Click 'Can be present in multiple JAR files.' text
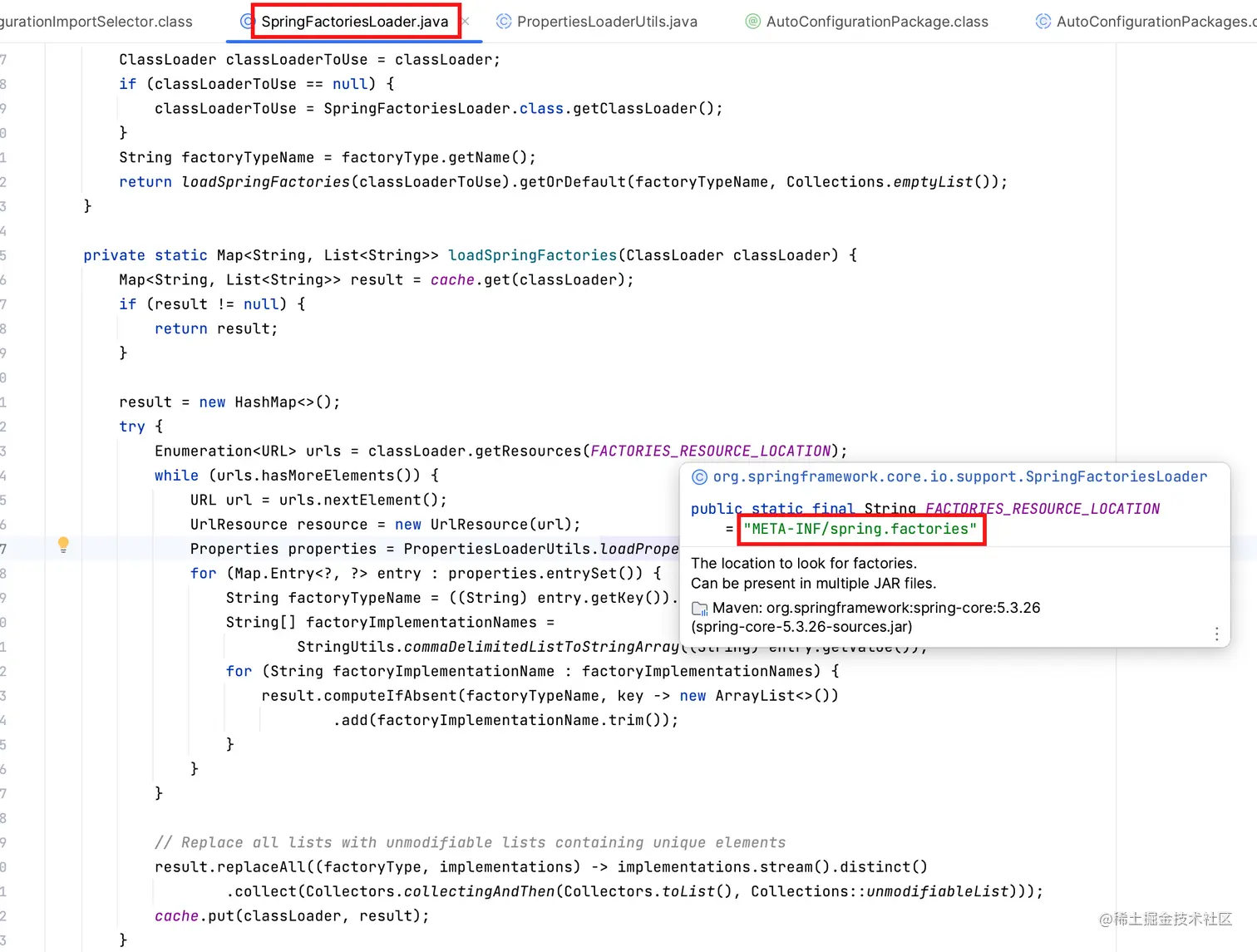The image size is (1257, 952). [x=814, y=584]
